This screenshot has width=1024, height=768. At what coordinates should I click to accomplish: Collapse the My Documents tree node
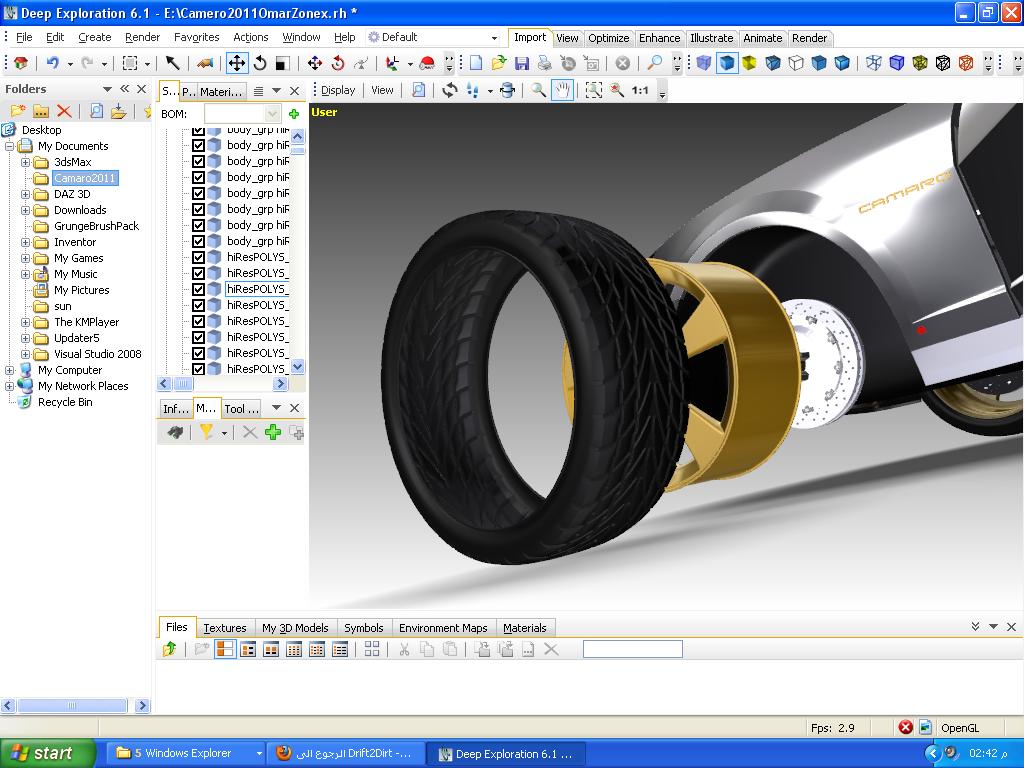[x=9, y=146]
